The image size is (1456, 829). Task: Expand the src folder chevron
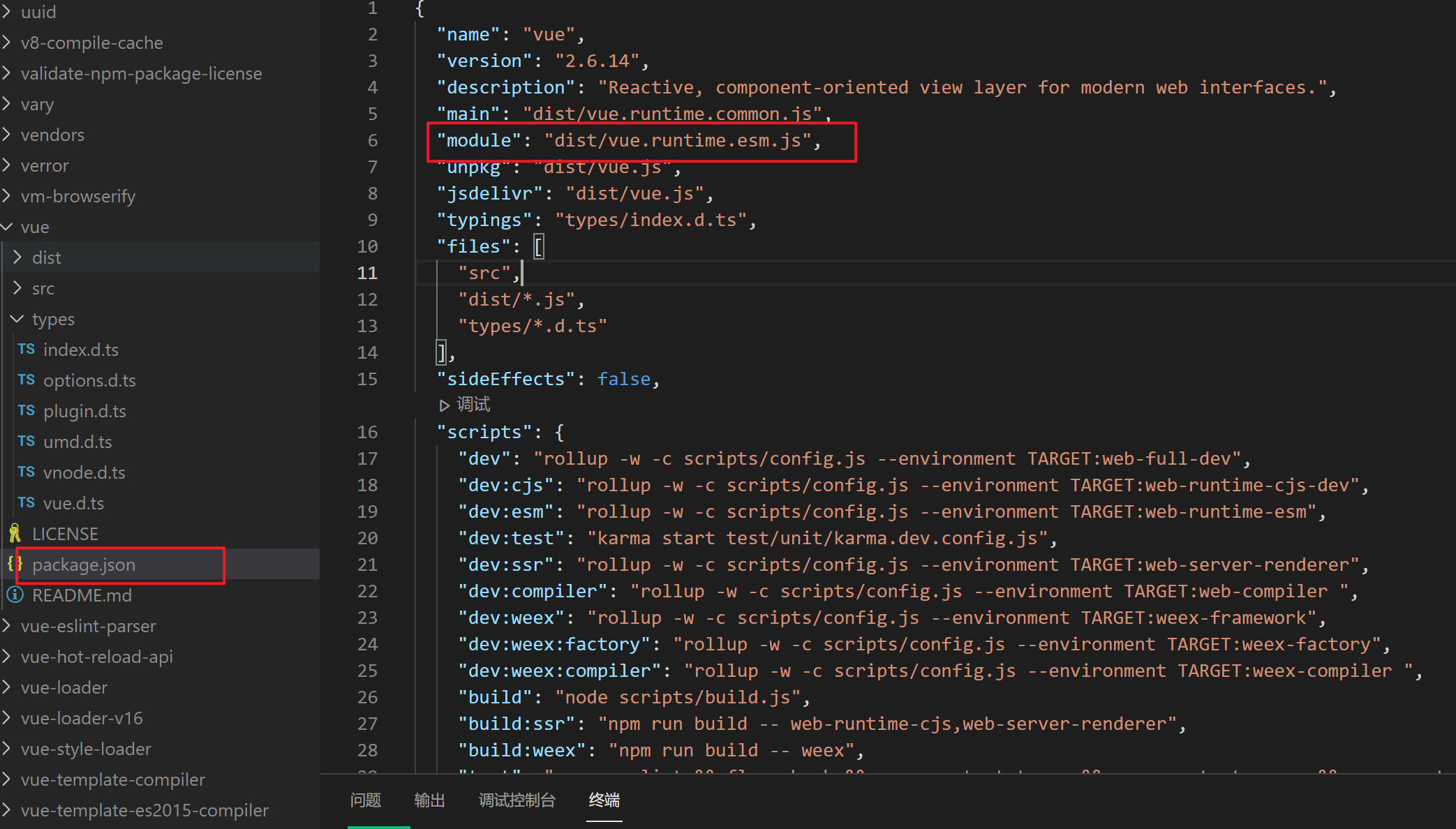click(18, 288)
